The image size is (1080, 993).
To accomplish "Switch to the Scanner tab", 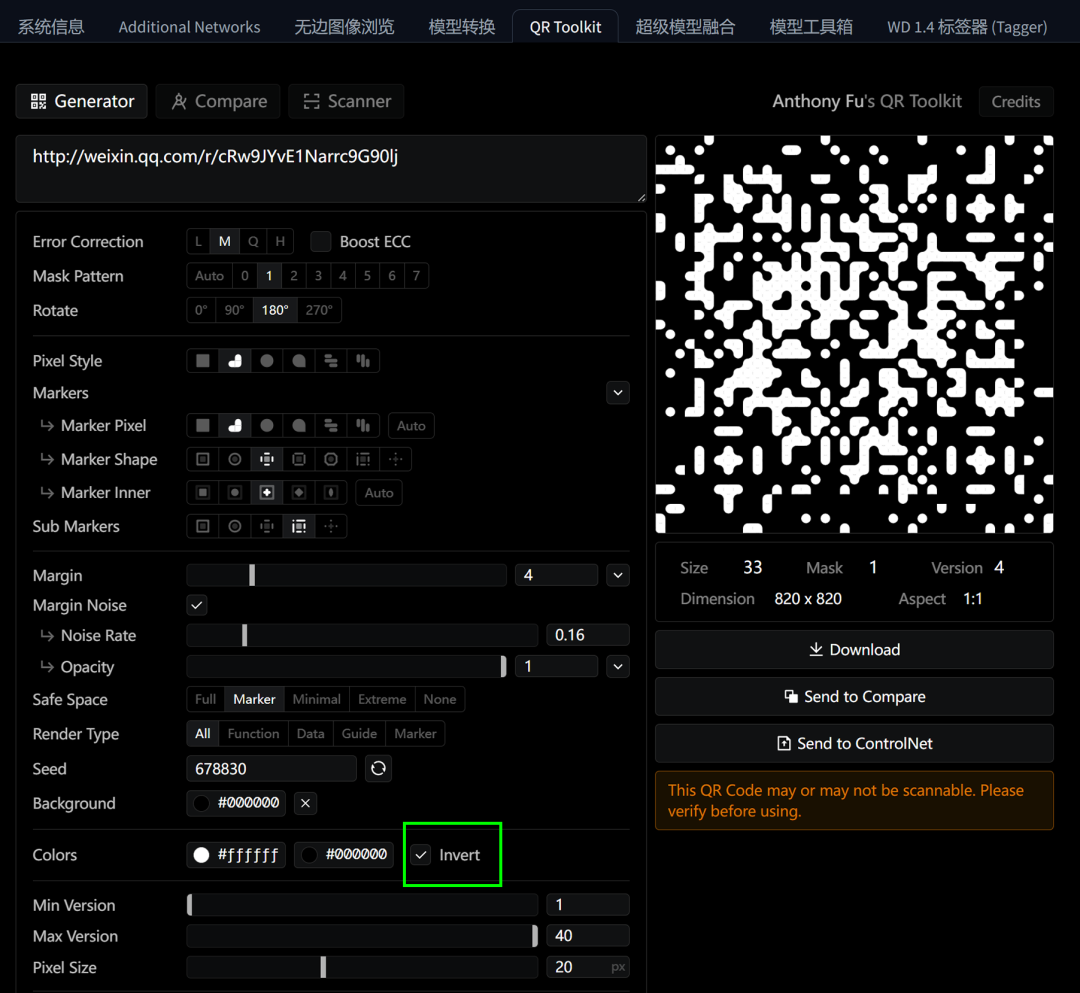I will pos(346,101).
